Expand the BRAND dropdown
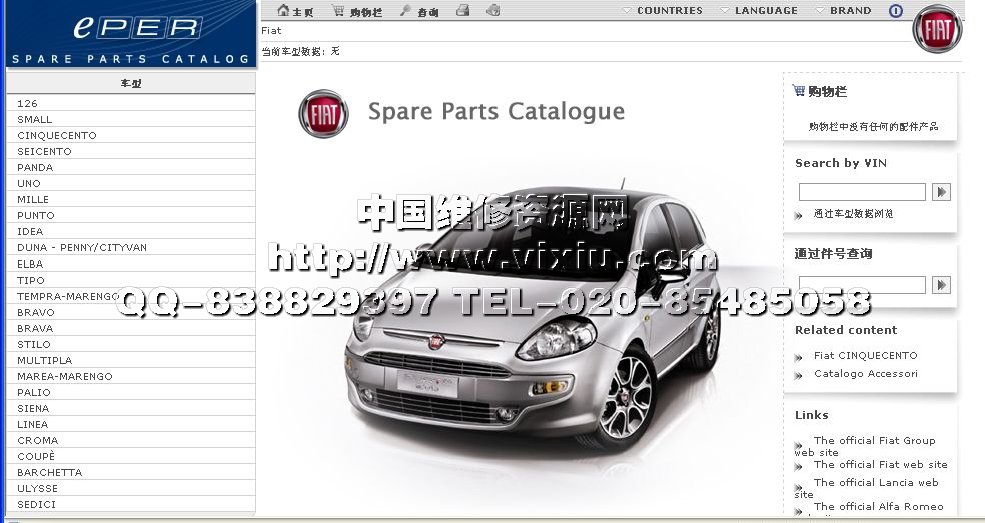This screenshot has width=985, height=523. (x=844, y=11)
